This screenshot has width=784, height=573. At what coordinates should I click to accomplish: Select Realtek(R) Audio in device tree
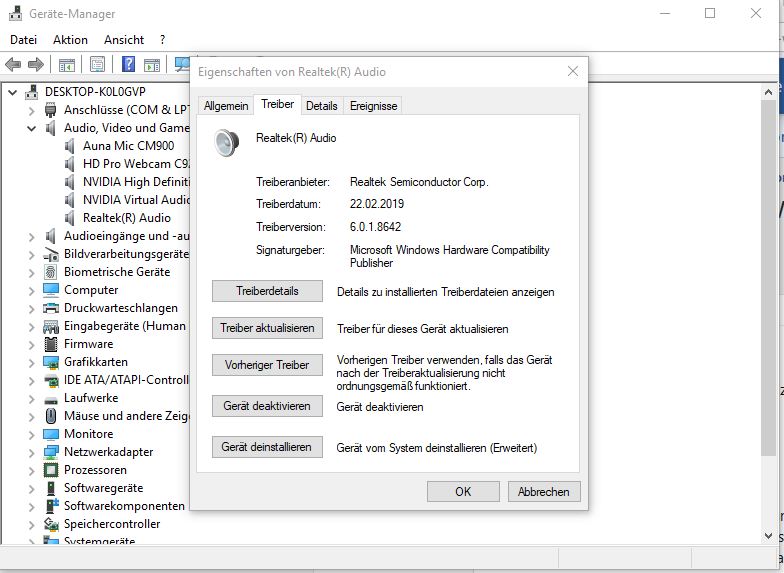(127, 218)
